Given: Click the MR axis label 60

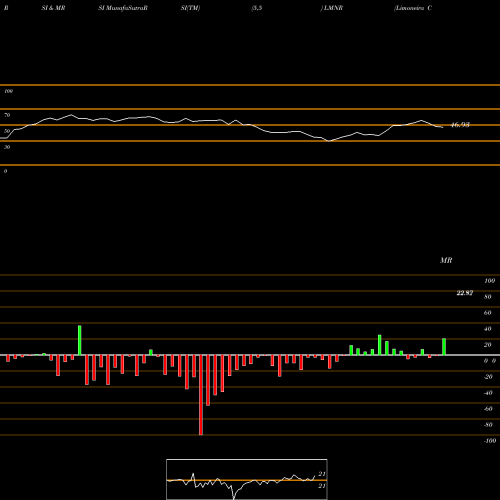Looking at the screenshot, I should click(488, 313).
